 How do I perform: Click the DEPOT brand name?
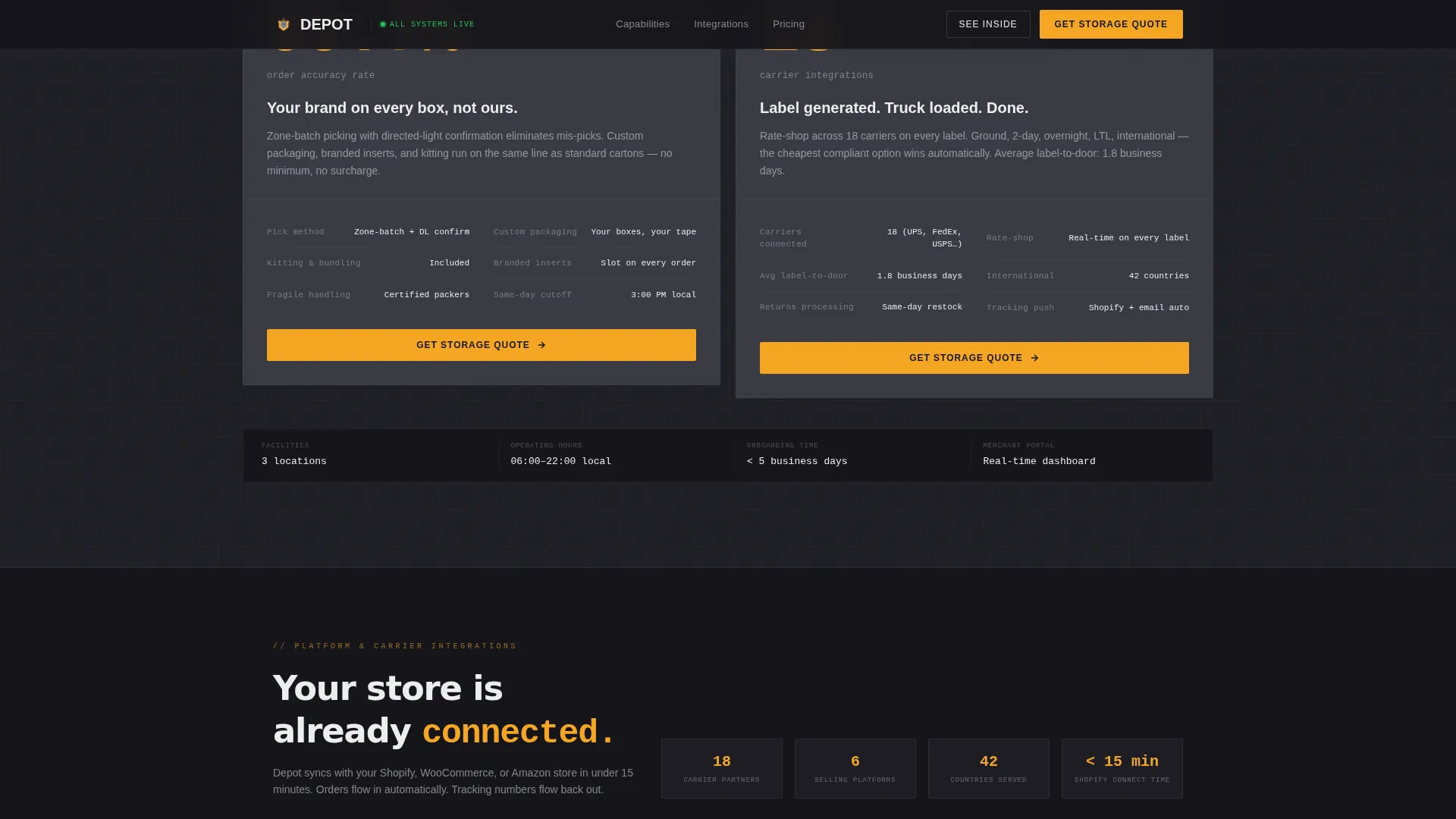326,24
